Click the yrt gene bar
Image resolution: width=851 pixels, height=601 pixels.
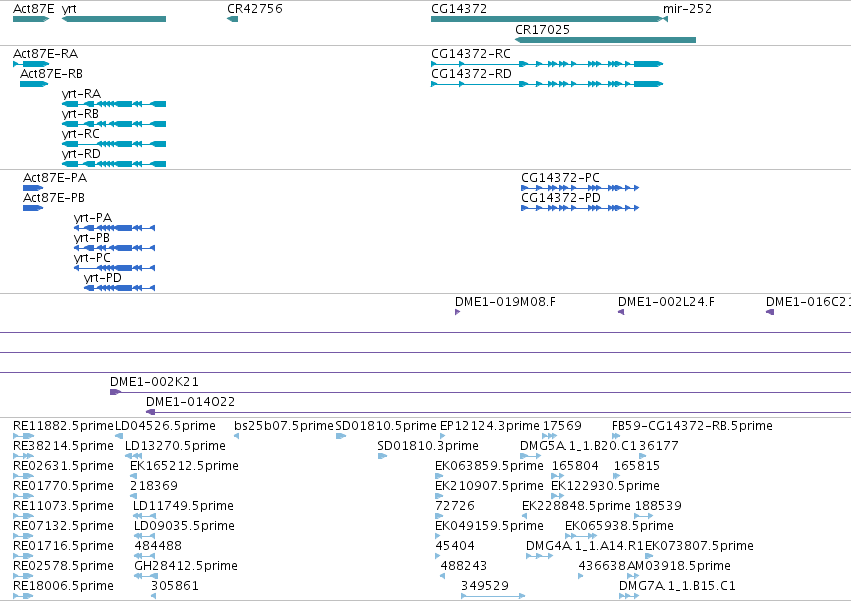(114, 19)
